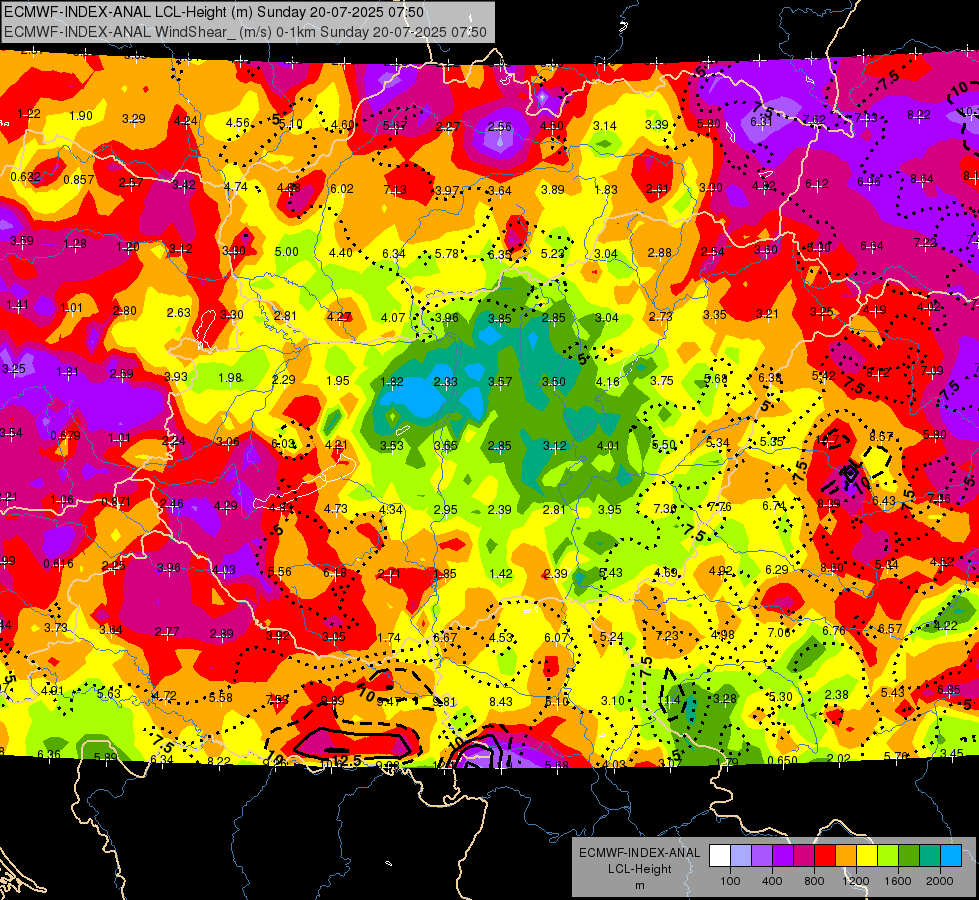This screenshot has width=979, height=900.
Task: Click the legend label 400
Action: pyautogui.click(x=772, y=881)
